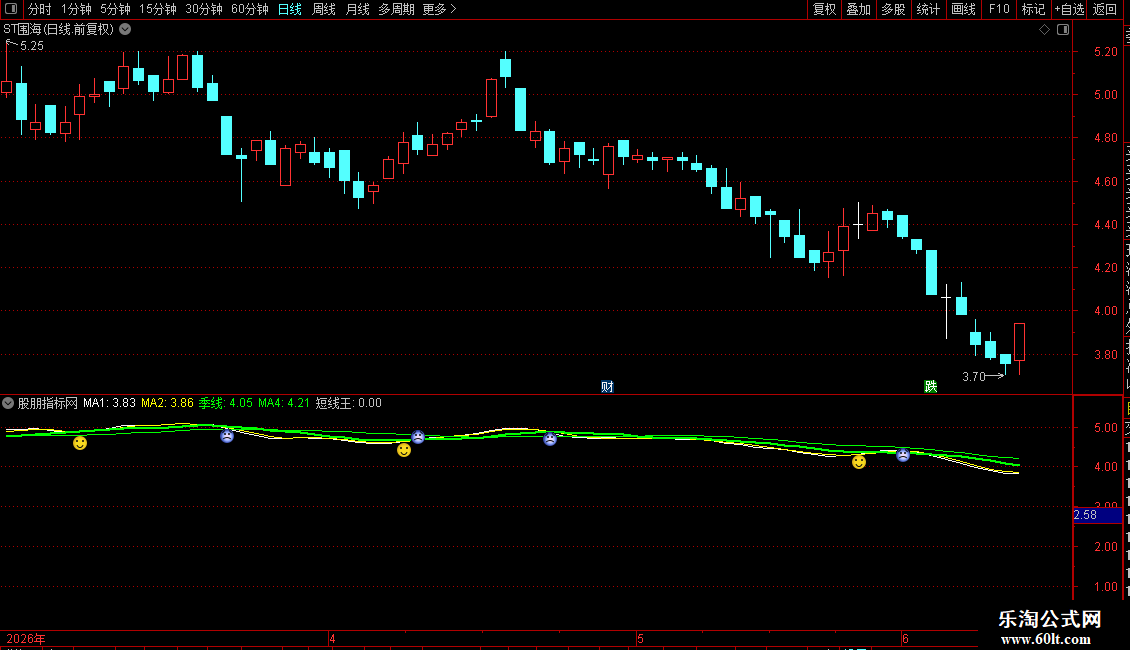
Task: Open indicator dropdown beside 股朋指标网
Action: (8, 403)
